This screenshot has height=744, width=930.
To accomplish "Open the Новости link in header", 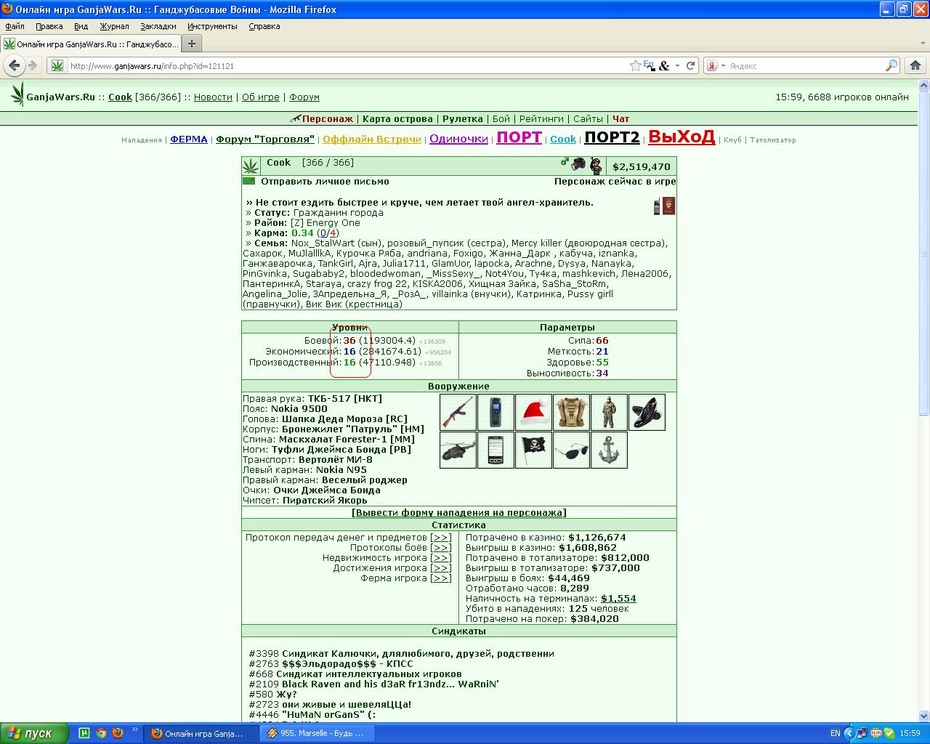I will [x=213, y=97].
